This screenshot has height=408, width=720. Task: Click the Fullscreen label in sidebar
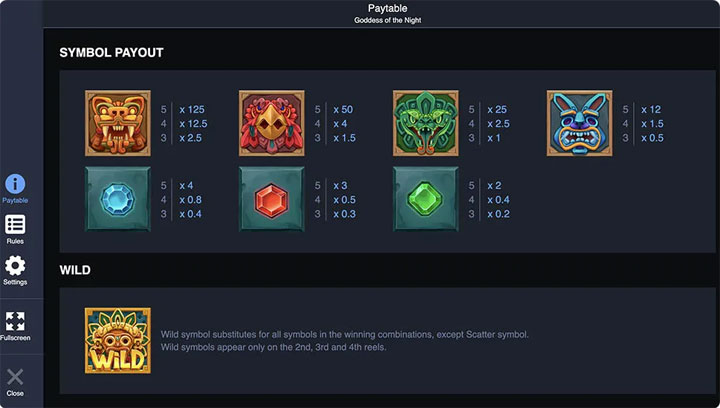(15, 338)
